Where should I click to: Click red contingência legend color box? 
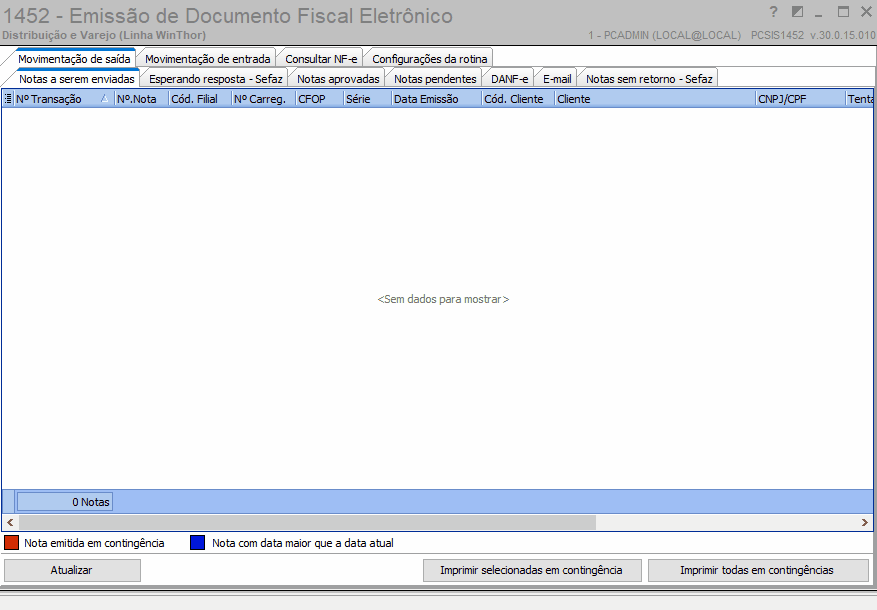pos(11,543)
